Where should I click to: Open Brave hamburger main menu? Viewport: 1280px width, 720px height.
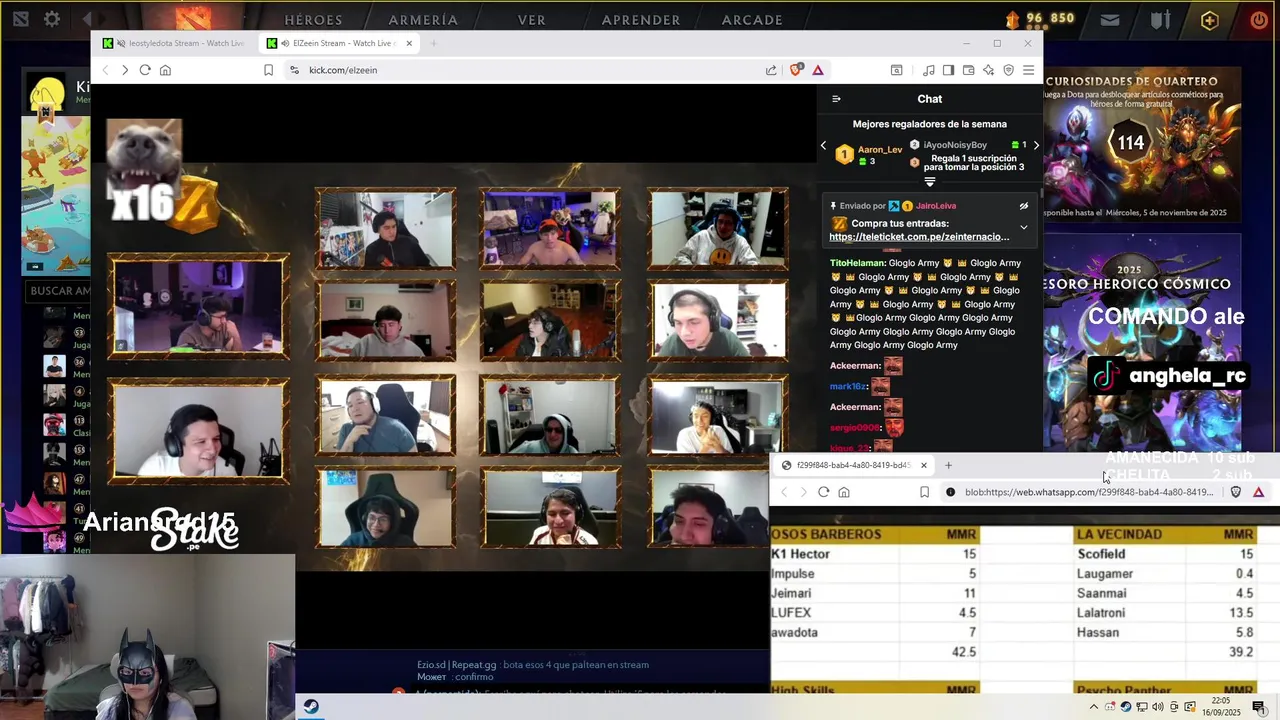(1028, 70)
